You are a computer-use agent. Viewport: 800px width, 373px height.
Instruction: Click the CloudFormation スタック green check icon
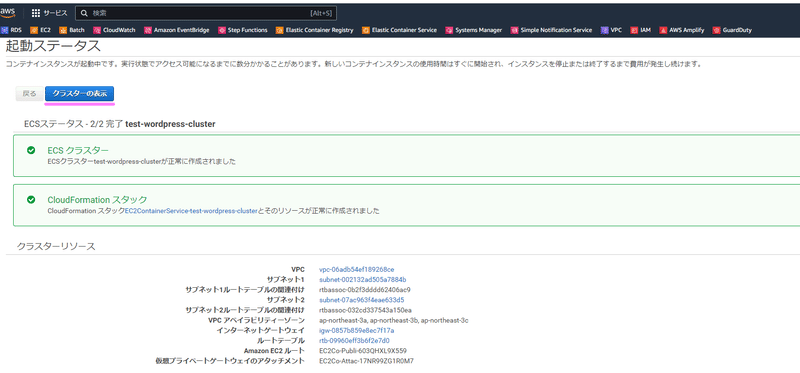point(31,200)
